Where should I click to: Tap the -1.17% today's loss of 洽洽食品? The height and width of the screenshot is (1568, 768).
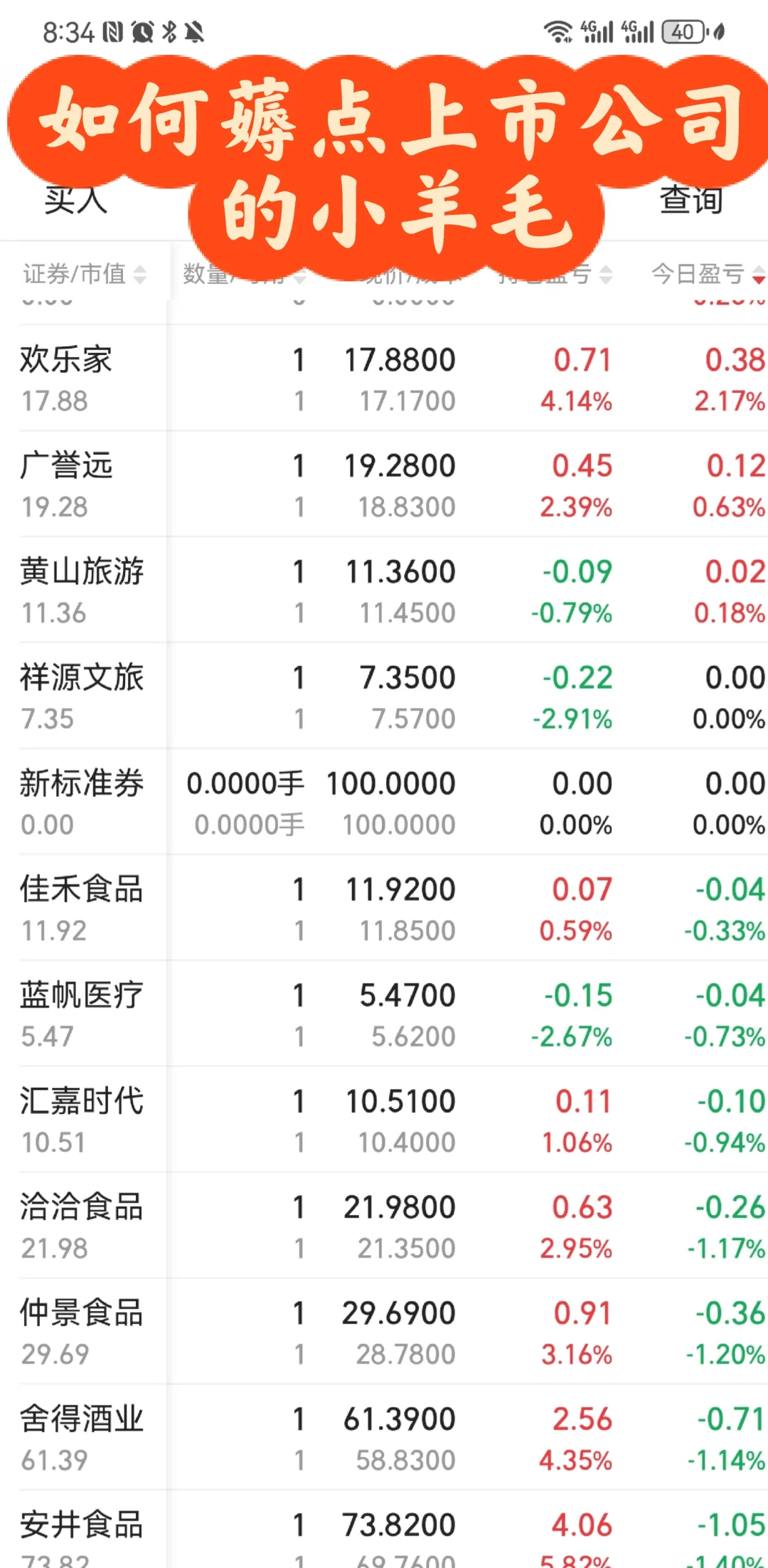point(726,1249)
